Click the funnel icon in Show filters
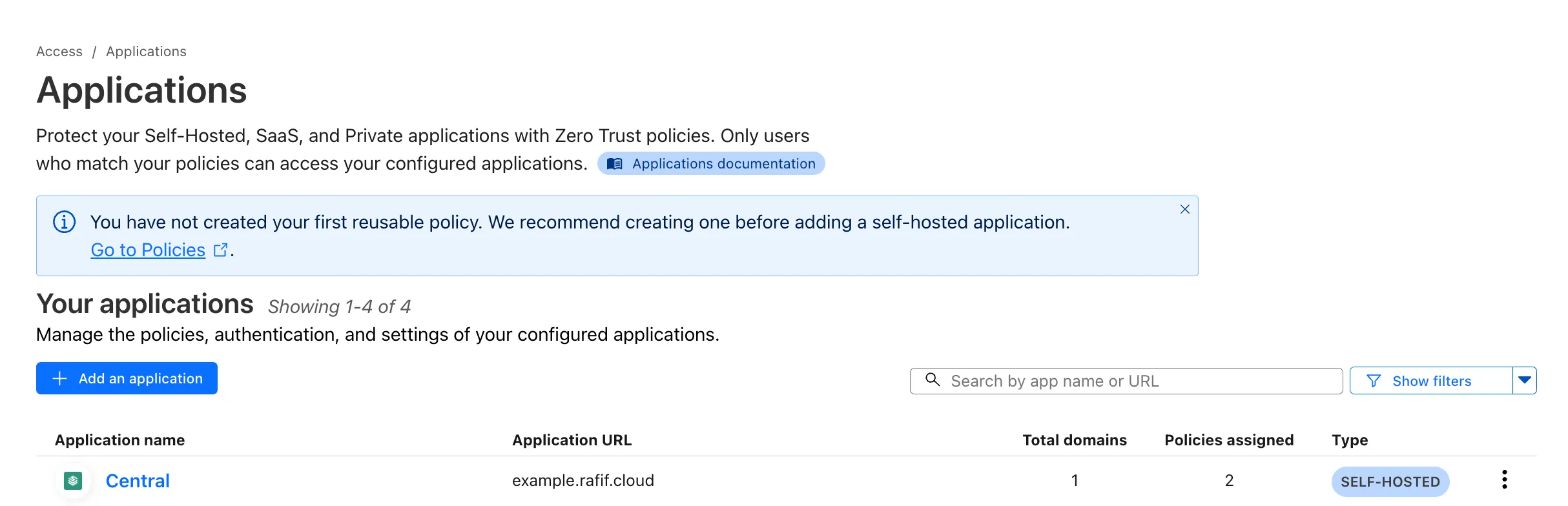Screen dimensions: 1568x506 click(1374, 381)
